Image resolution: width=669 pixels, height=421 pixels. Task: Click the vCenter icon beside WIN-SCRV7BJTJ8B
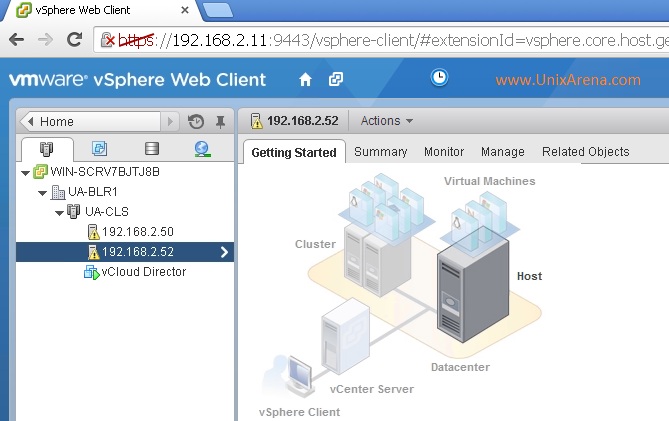[x=41, y=172]
